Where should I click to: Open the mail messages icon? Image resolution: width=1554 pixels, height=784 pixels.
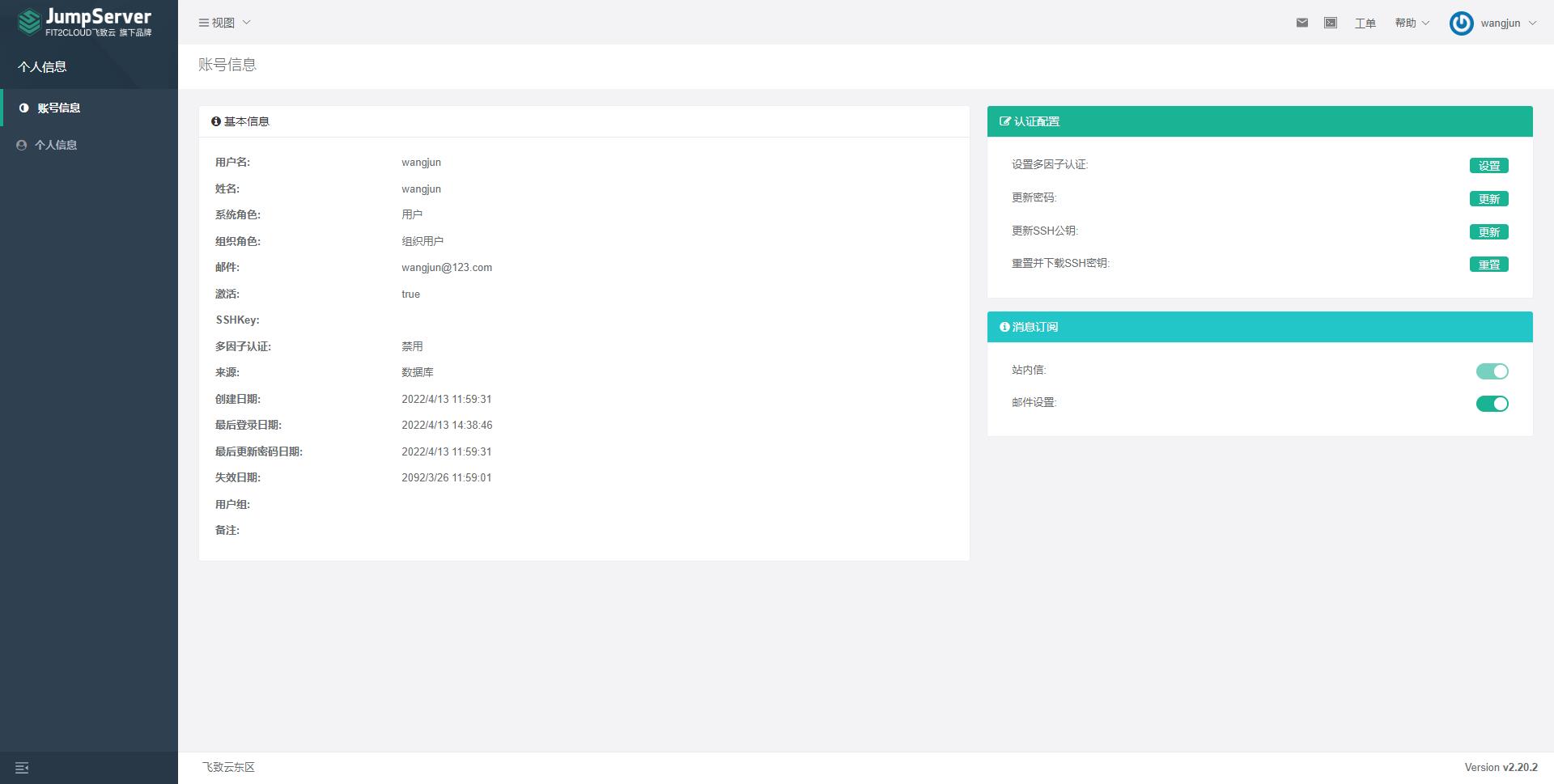click(x=1301, y=23)
